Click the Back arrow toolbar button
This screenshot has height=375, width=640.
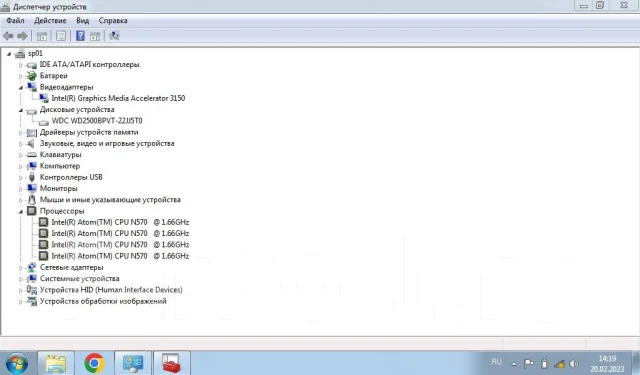point(8,36)
